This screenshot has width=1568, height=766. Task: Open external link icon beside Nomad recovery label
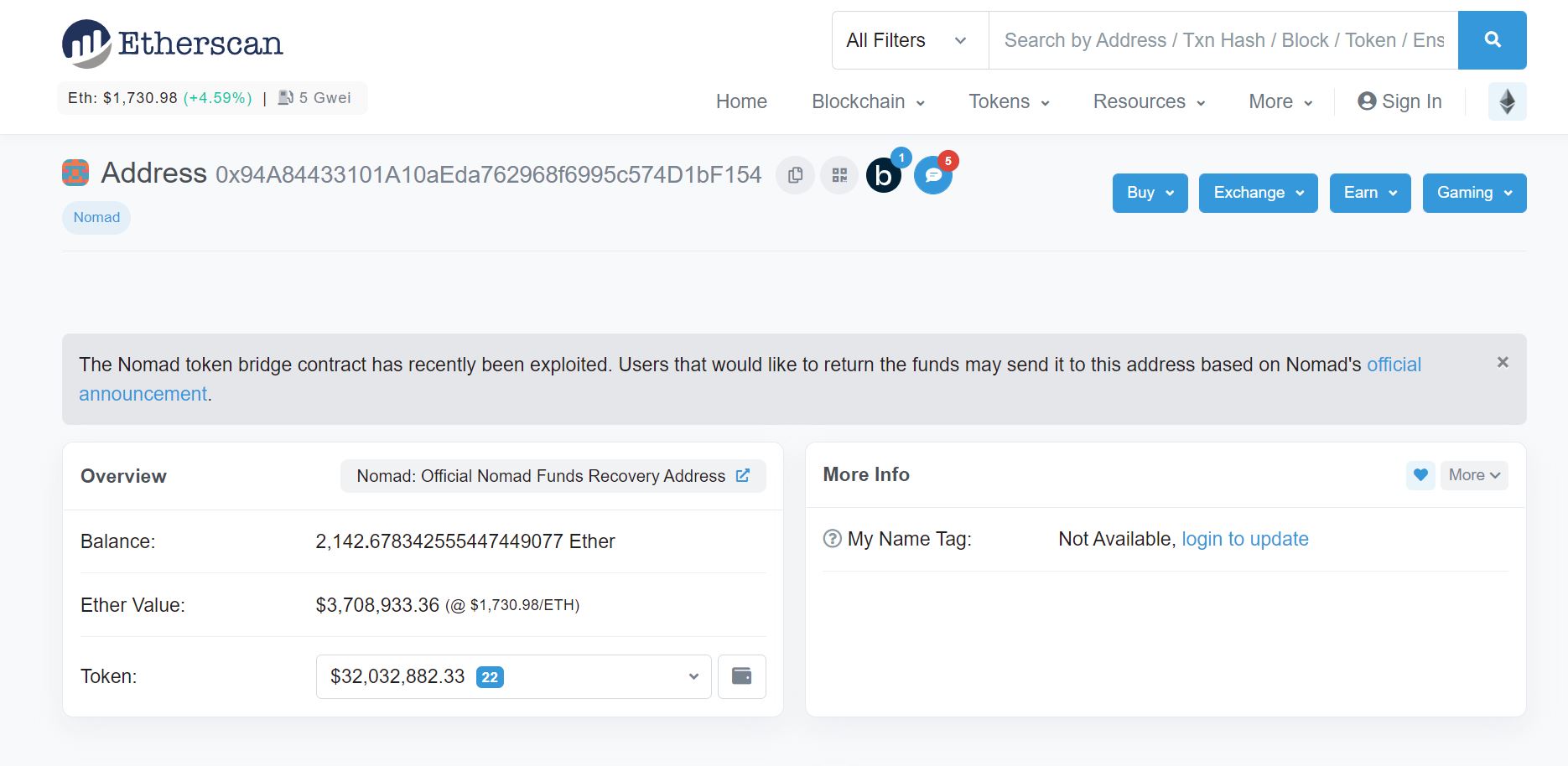pos(743,475)
